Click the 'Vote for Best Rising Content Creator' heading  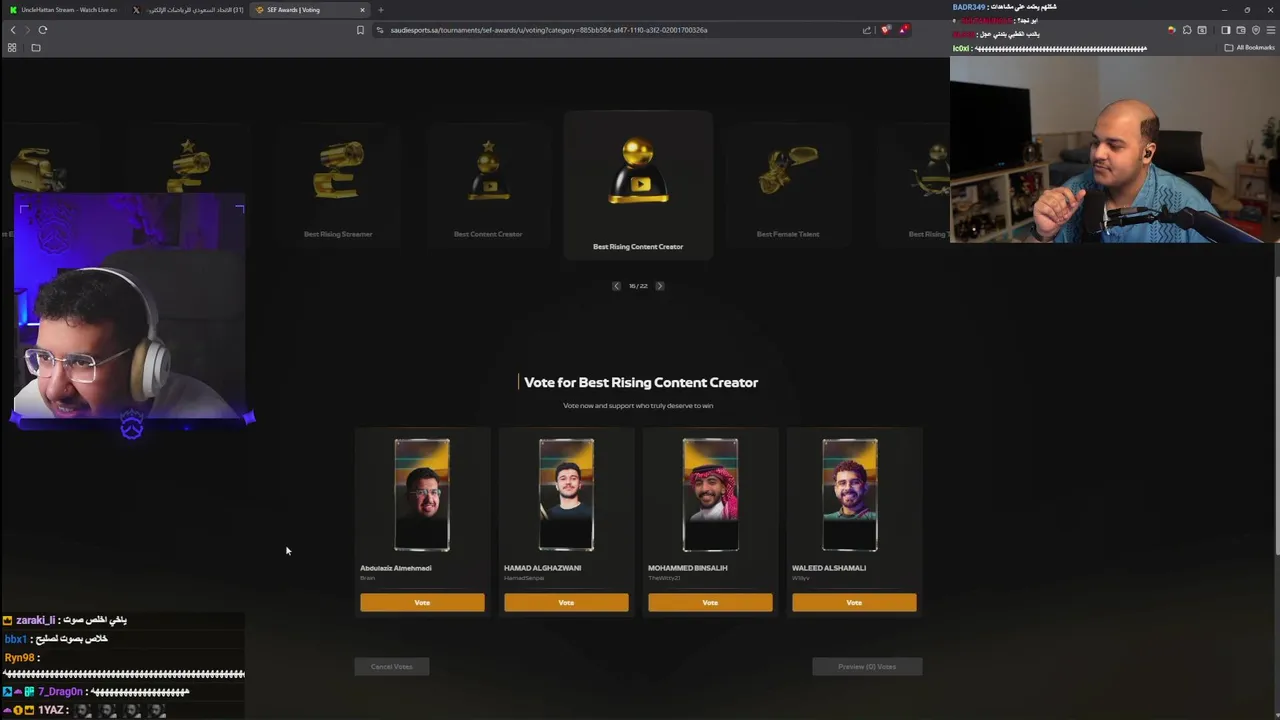(641, 382)
